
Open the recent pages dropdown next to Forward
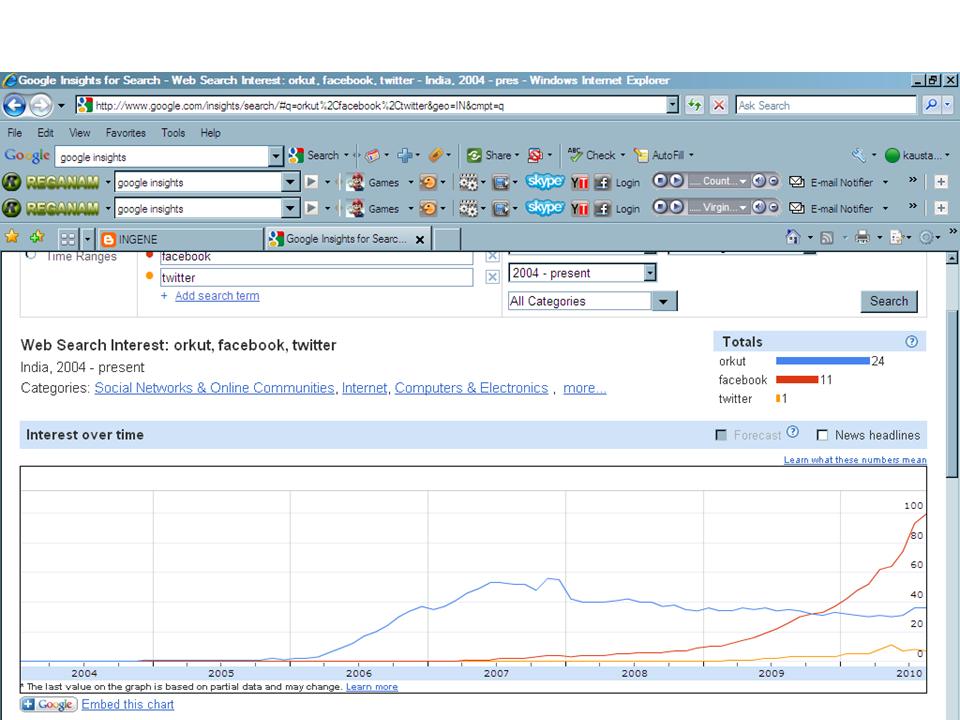coord(61,105)
